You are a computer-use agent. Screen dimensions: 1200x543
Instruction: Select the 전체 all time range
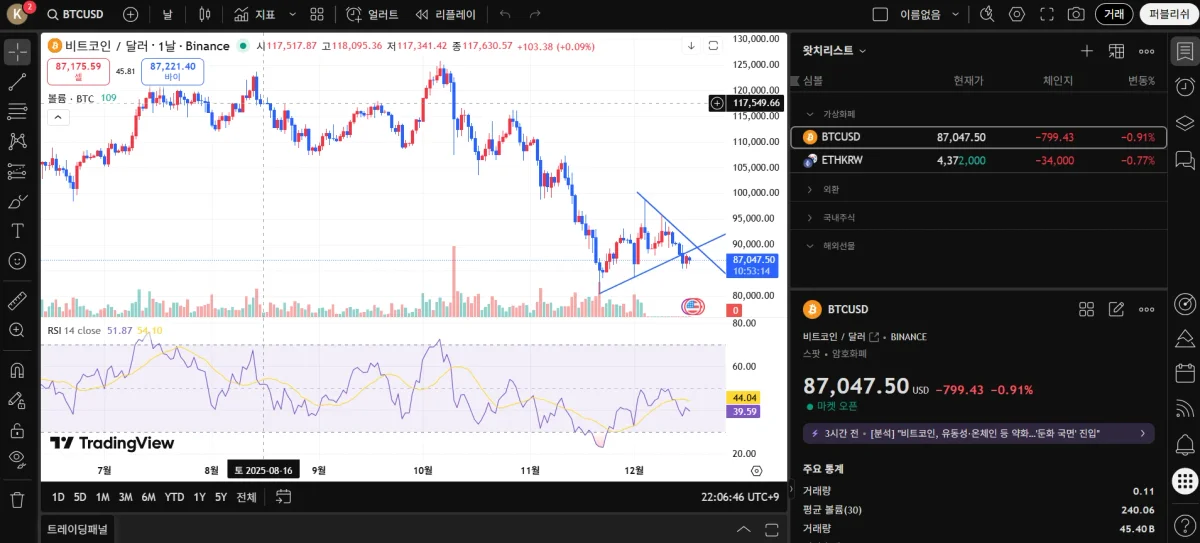point(246,497)
